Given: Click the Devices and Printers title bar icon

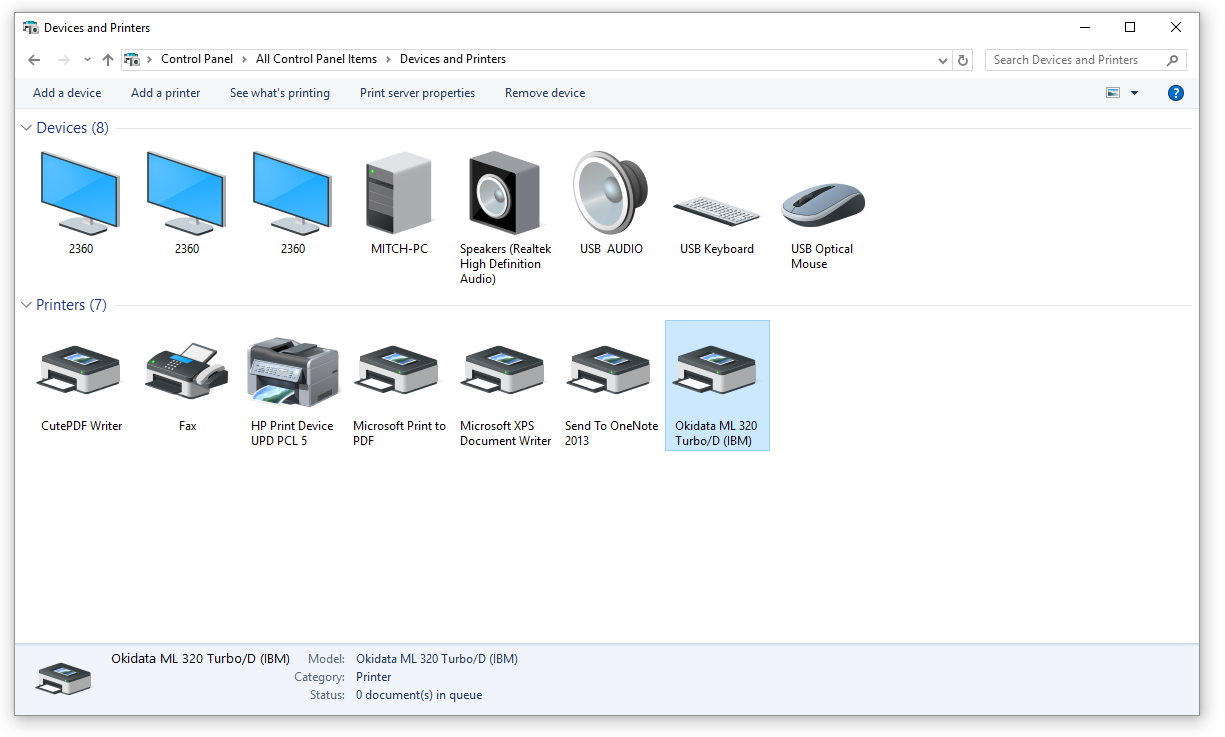Looking at the screenshot, I should 31,27.
